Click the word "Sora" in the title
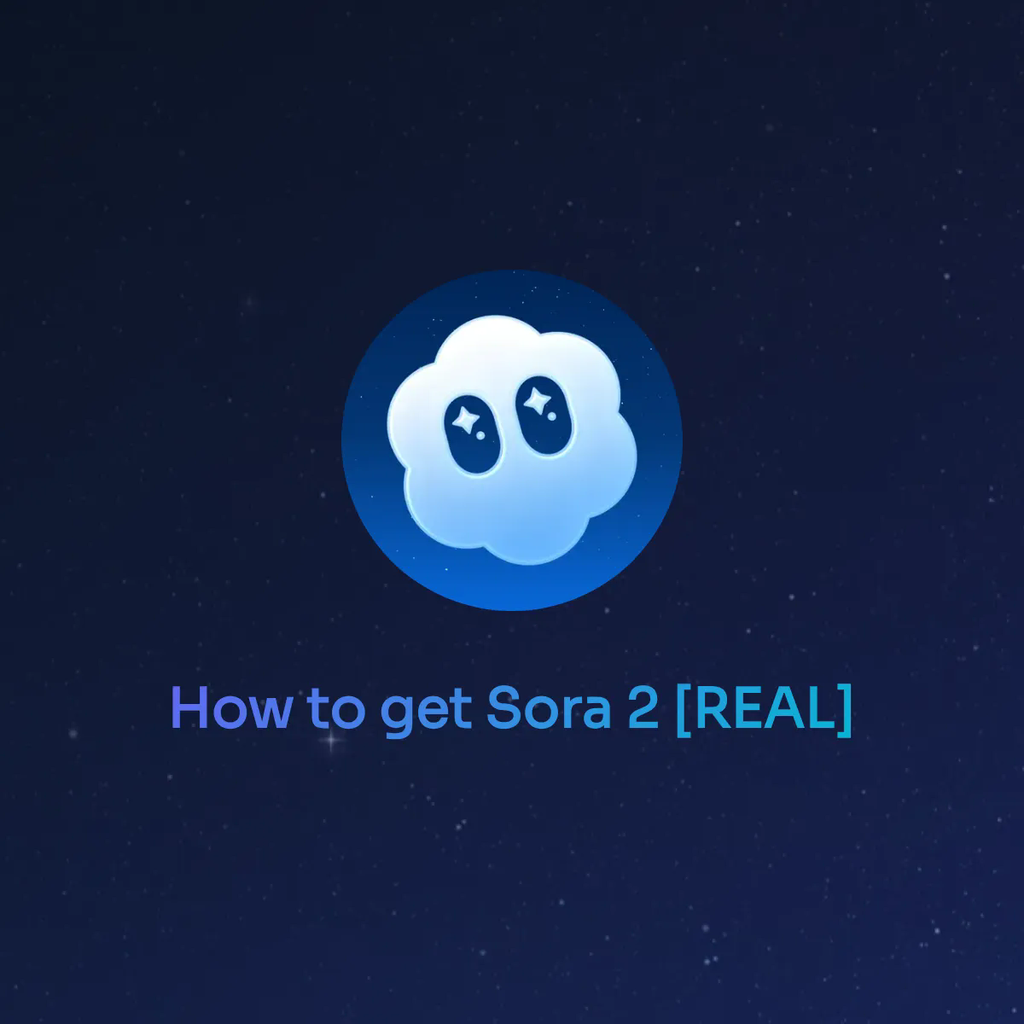This screenshot has height=1024, width=1024. click(548, 708)
